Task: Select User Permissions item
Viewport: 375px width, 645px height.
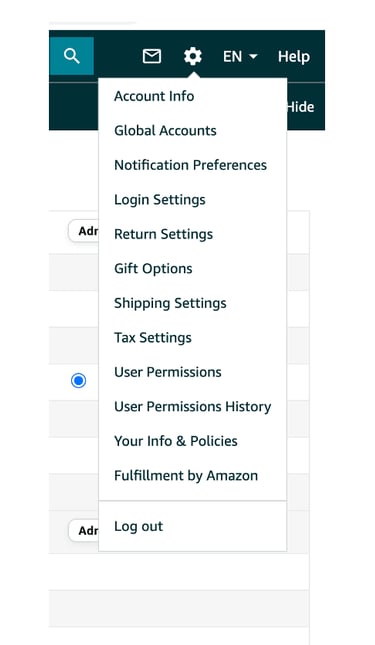Action: (168, 372)
